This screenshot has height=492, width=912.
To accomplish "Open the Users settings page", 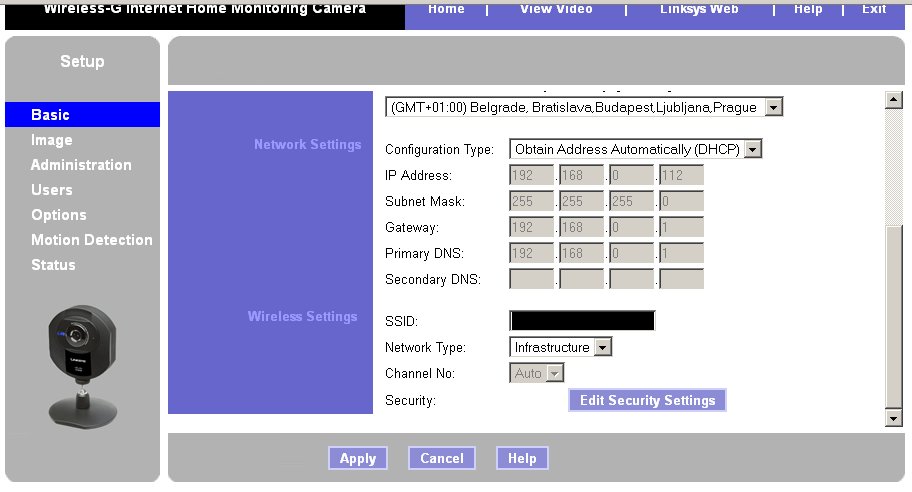I will point(51,190).
